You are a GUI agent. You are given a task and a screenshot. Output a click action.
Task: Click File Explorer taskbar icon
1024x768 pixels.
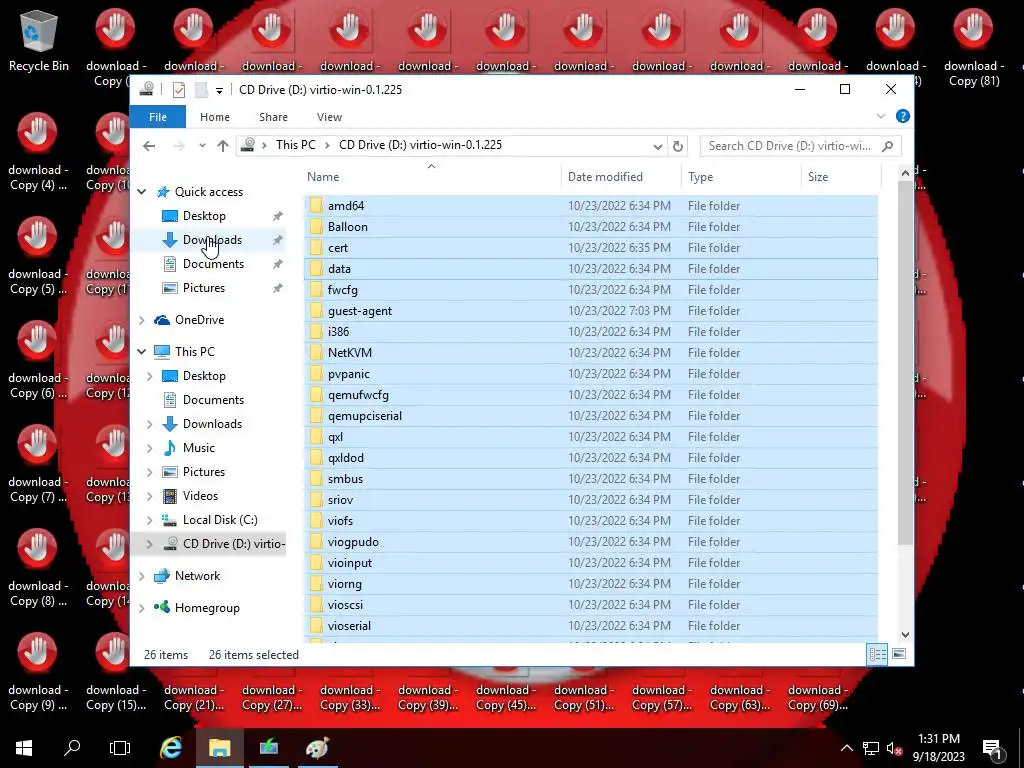(219, 748)
